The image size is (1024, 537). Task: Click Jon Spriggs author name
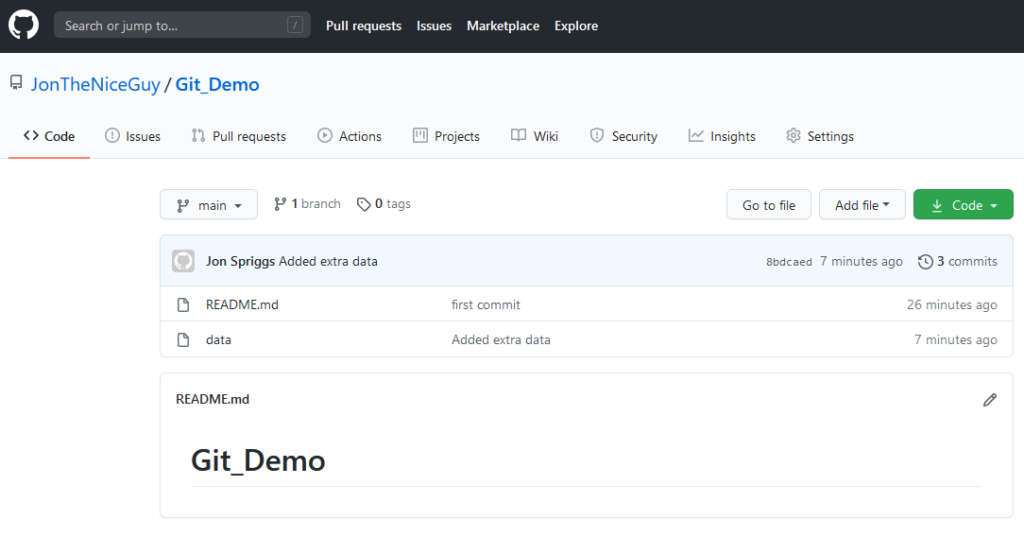240,261
